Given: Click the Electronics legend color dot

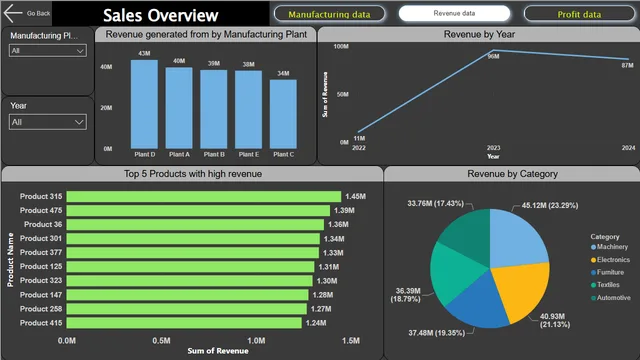Looking at the screenshot, I should 593,260.
